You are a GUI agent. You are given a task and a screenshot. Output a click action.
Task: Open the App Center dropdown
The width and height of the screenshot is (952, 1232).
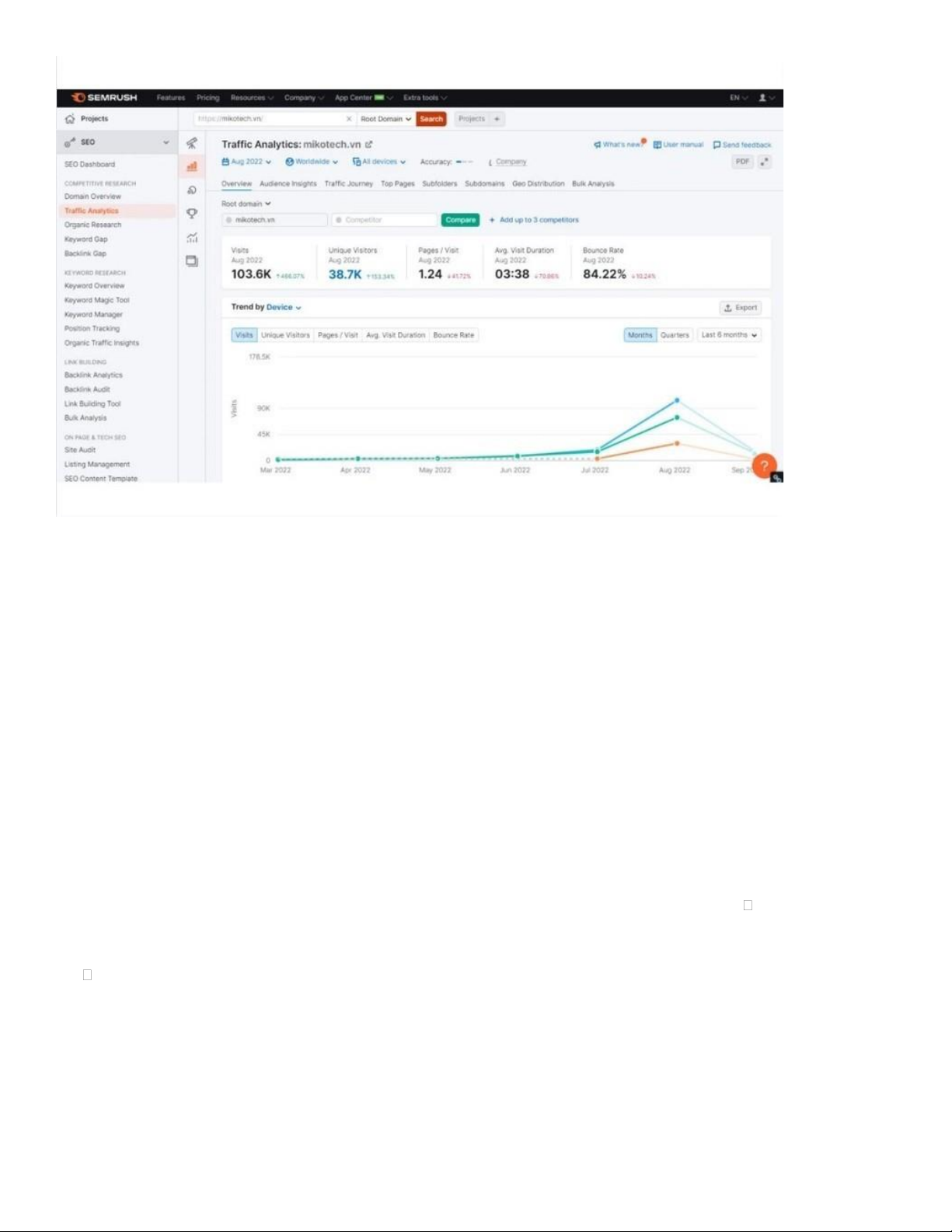[x=364, y=98]
